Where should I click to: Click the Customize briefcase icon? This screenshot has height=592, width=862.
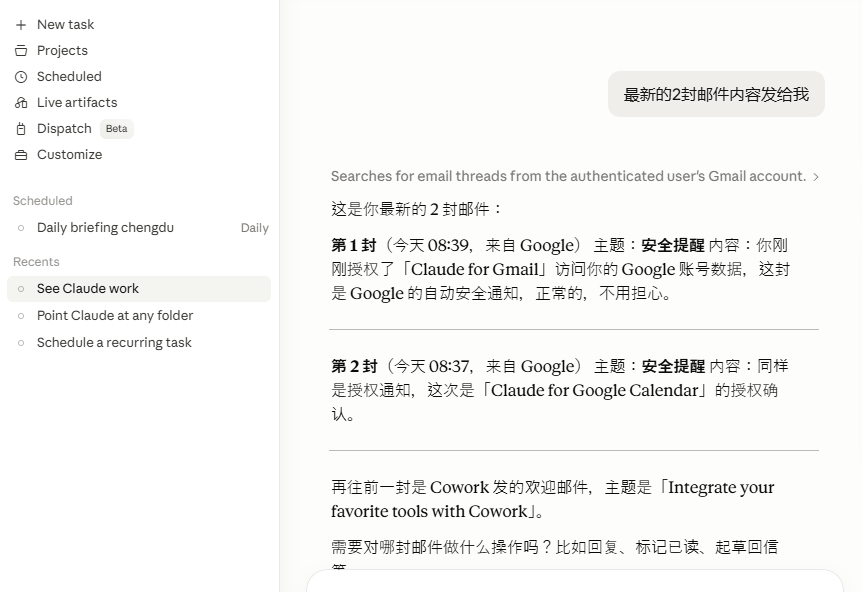(21, 155)
